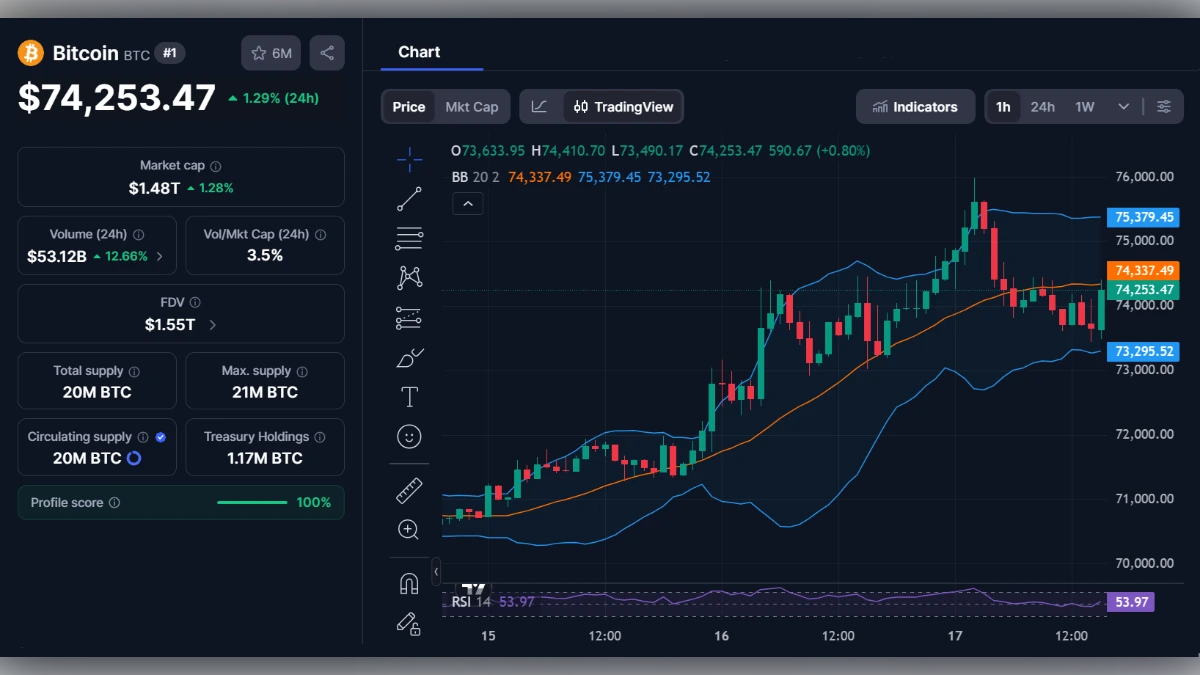Switch to the 24h timeframe tab
This screenshot has height=675, width=1200.
tap(1042, 106)
